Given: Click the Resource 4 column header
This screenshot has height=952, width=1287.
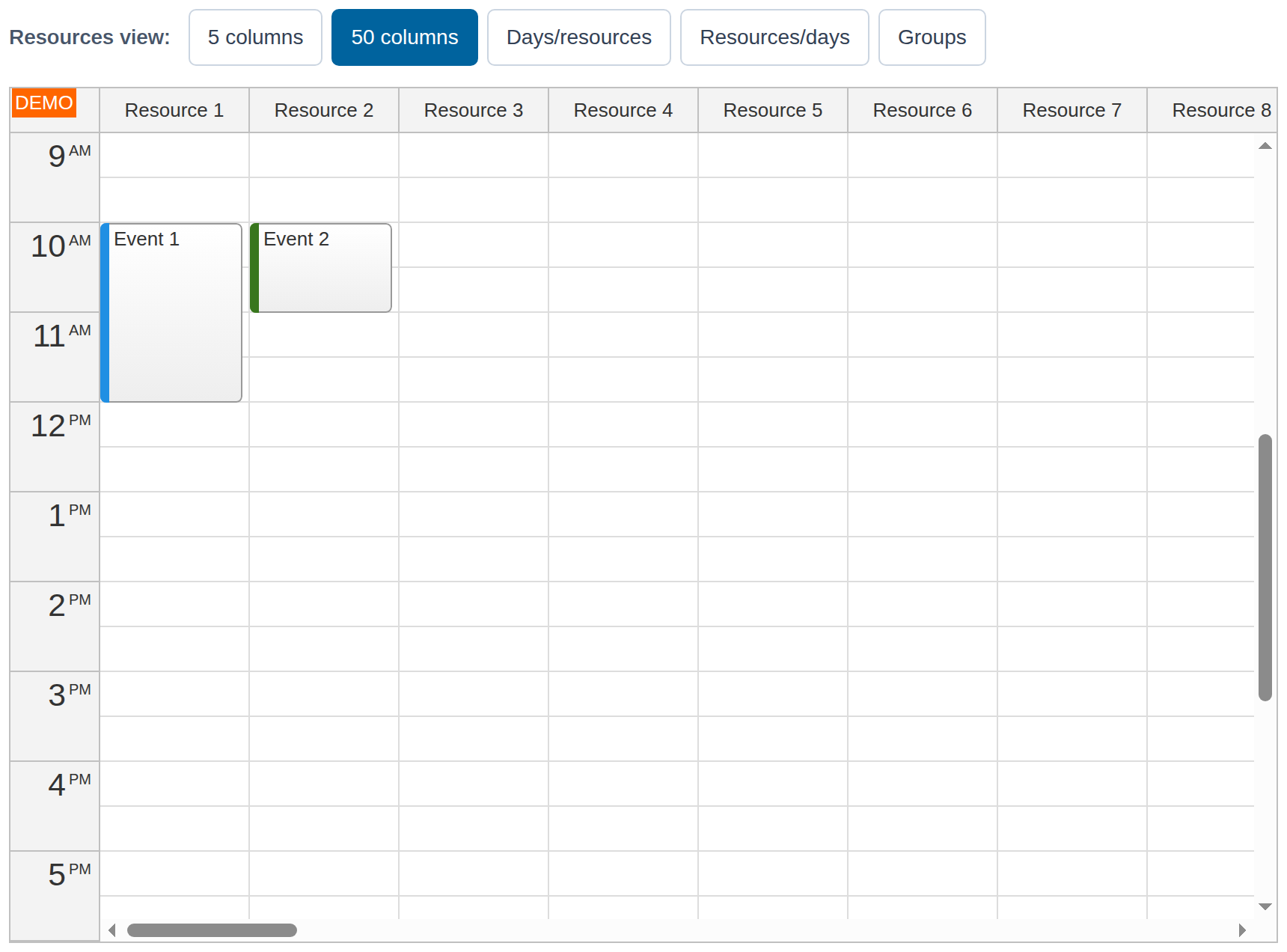Looking at the screenshot, I should click(x=623, y=110).
